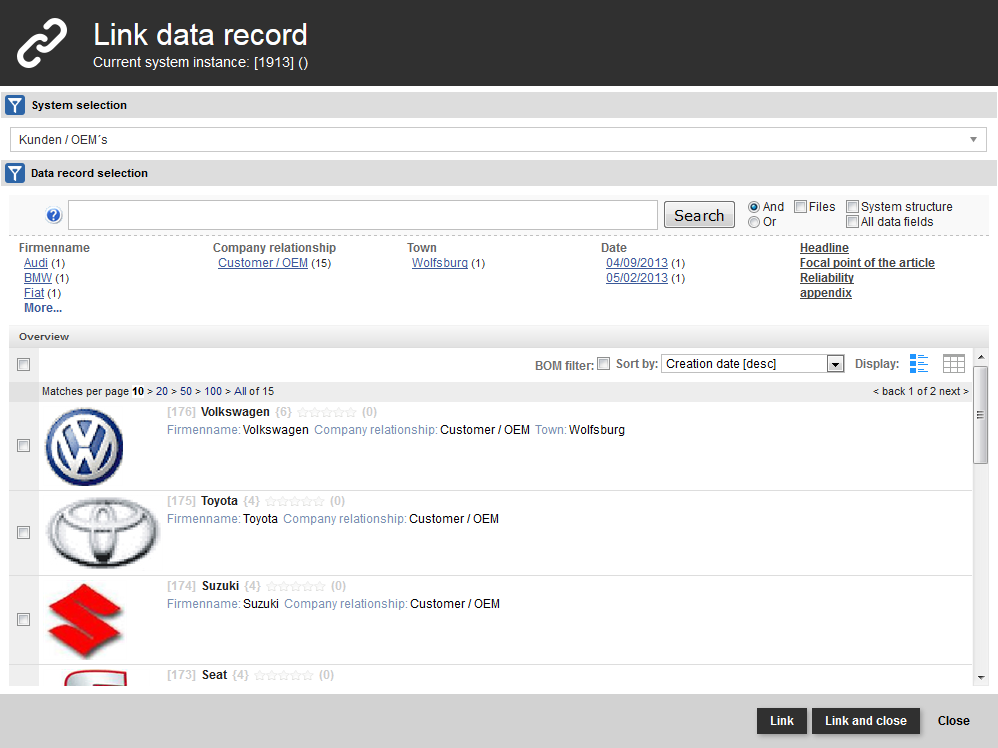Go to next results page

click(953, 392)
